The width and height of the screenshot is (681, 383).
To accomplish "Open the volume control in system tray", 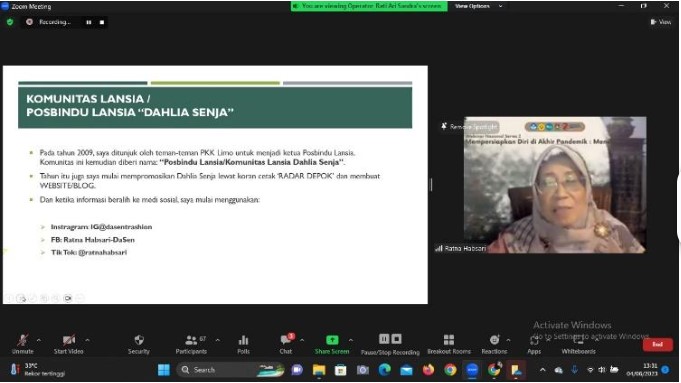I will pos(602,370).
